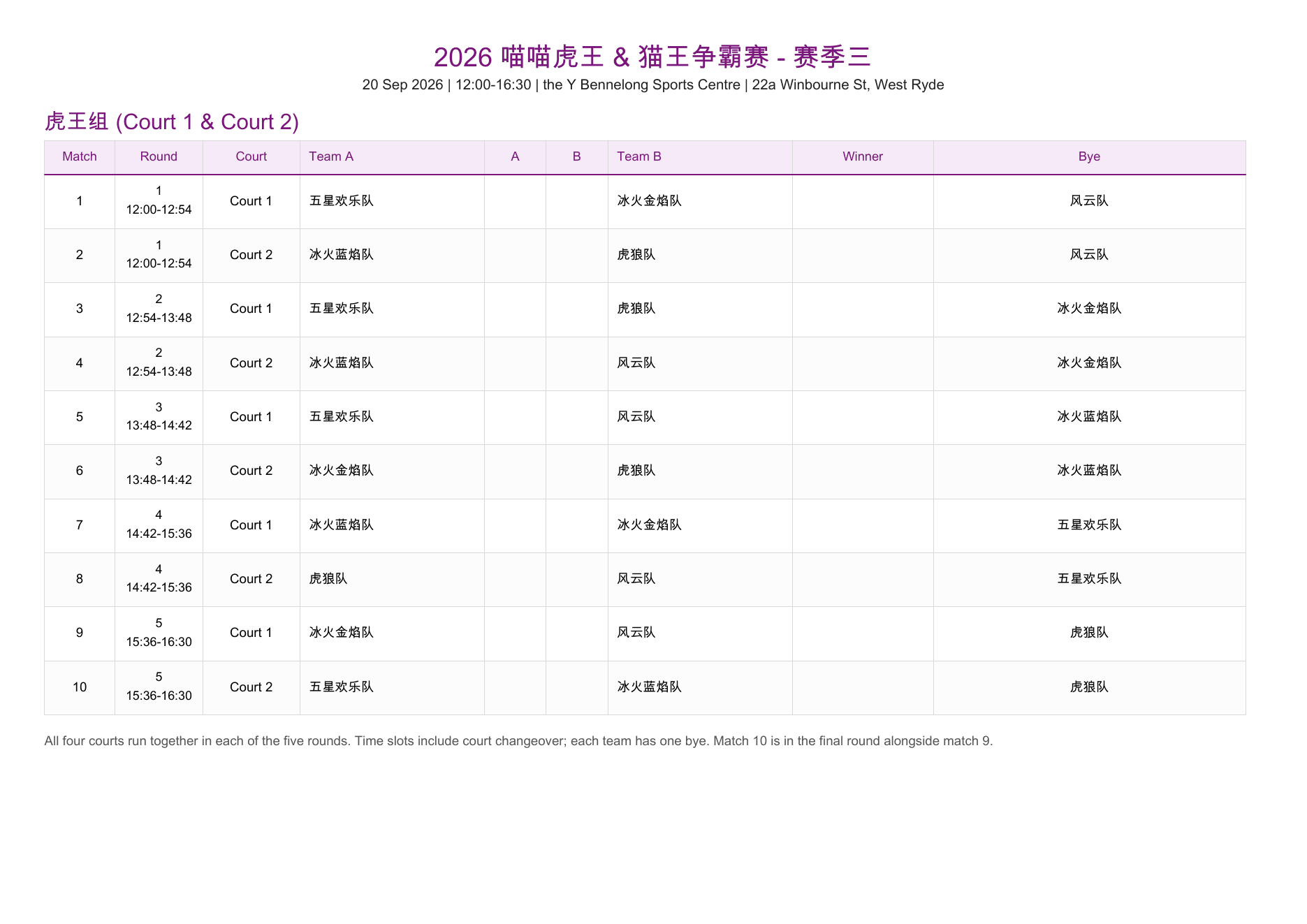Click round time 15:36-16:30 in match 10
Image resolution: width=1307 pixels, height=924 pixels.
point(159,696)
